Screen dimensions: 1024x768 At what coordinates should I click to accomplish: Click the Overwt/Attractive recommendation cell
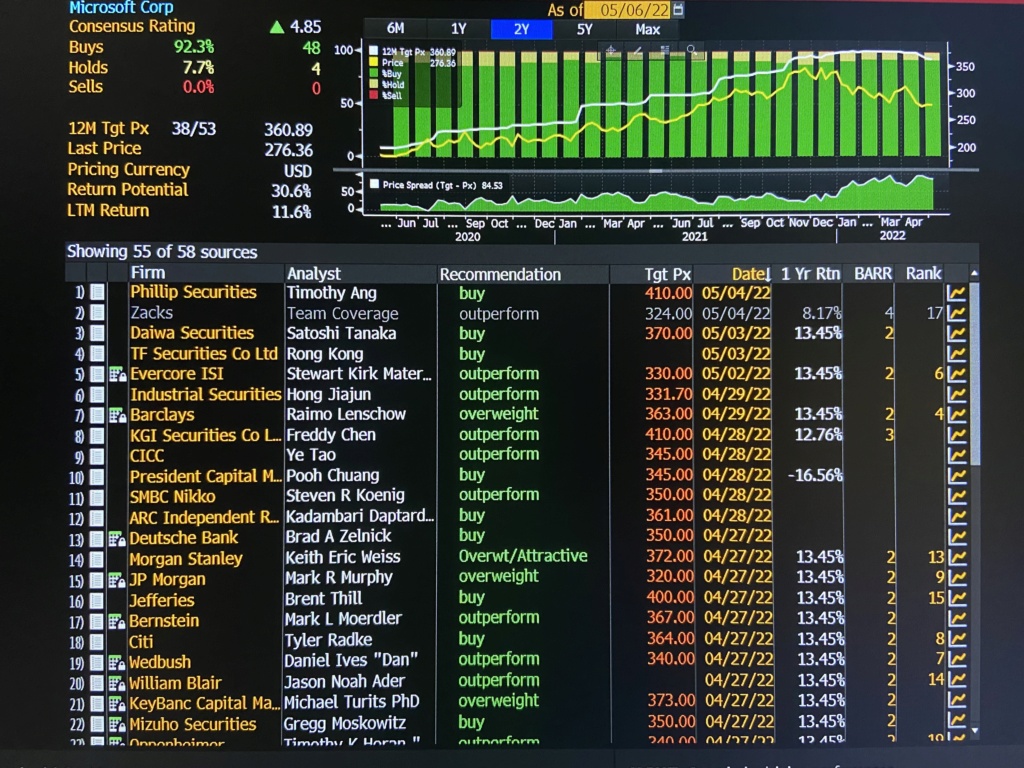pyautogui.click(x=523, y=556)
